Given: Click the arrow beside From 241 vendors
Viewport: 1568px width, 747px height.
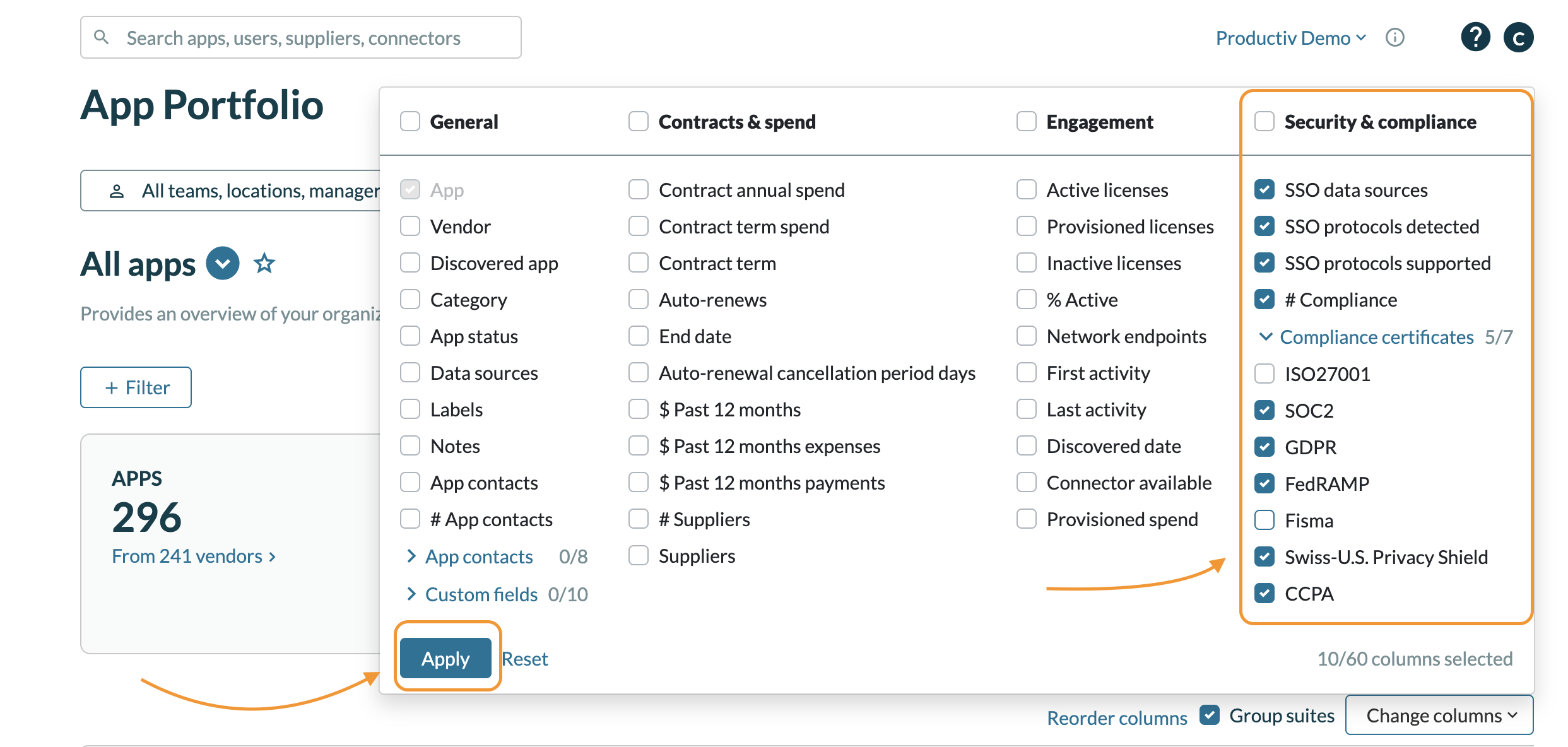Looking at the screenshot, I should pyautogui.click(x=273, y=556).
